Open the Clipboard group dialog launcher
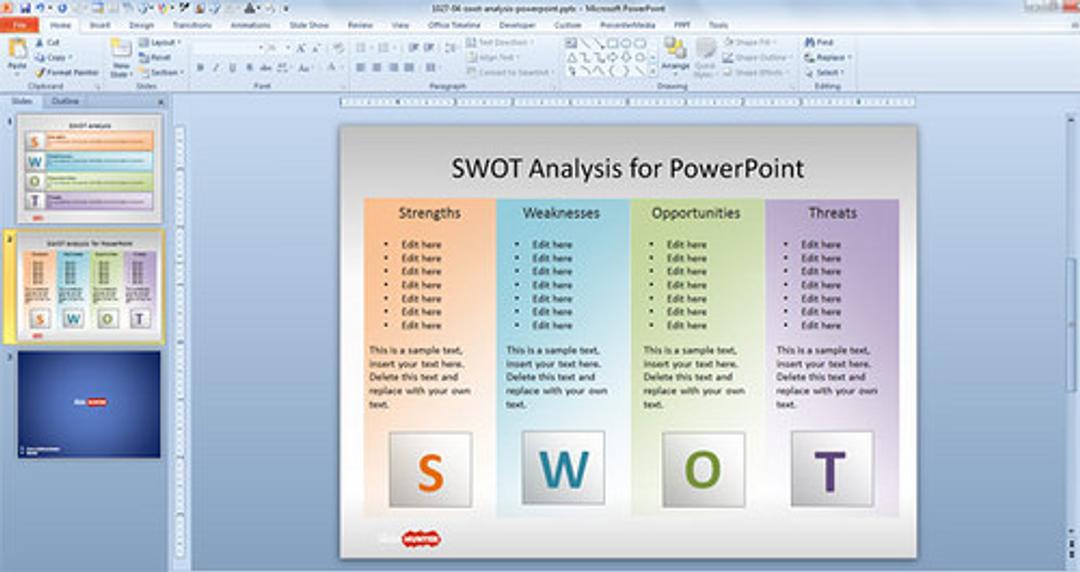1080x572 pixels. (98, 87)
